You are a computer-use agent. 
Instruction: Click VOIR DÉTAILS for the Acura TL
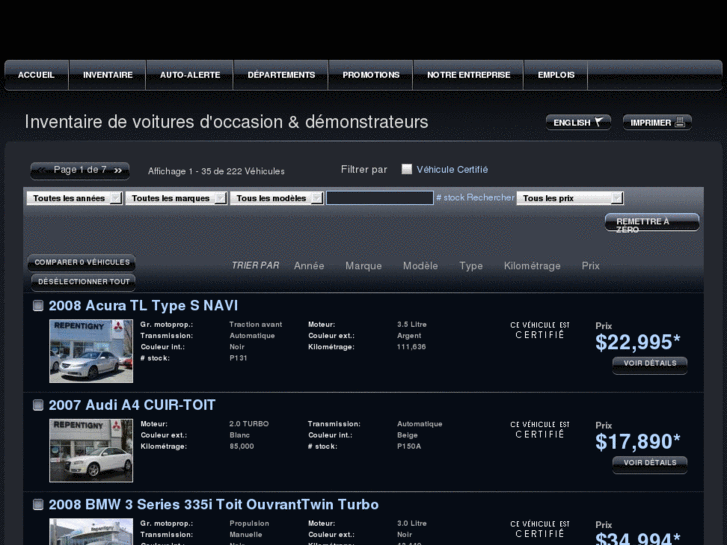tap(650, 364)
